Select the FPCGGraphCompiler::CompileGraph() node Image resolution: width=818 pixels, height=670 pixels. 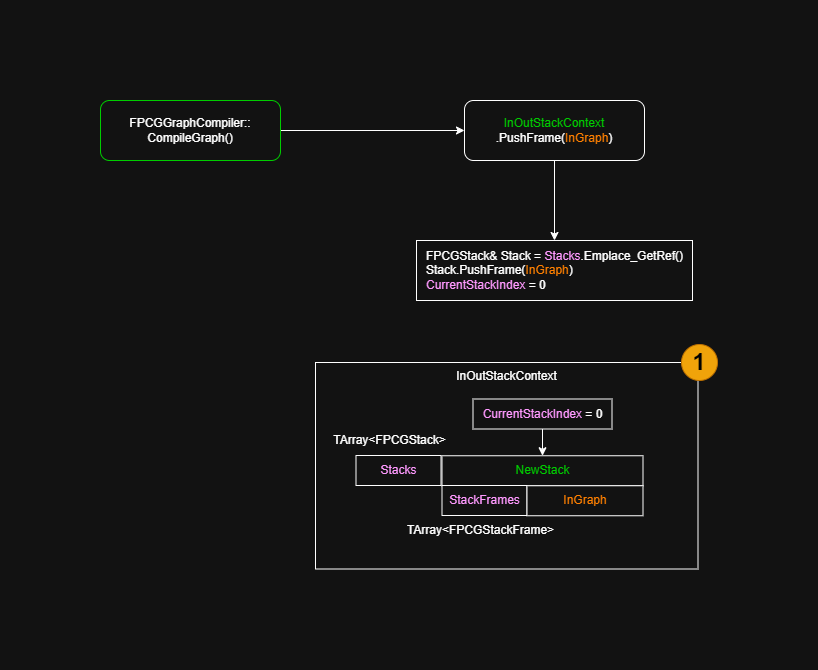pyautogui.click(x=190, y=130)
